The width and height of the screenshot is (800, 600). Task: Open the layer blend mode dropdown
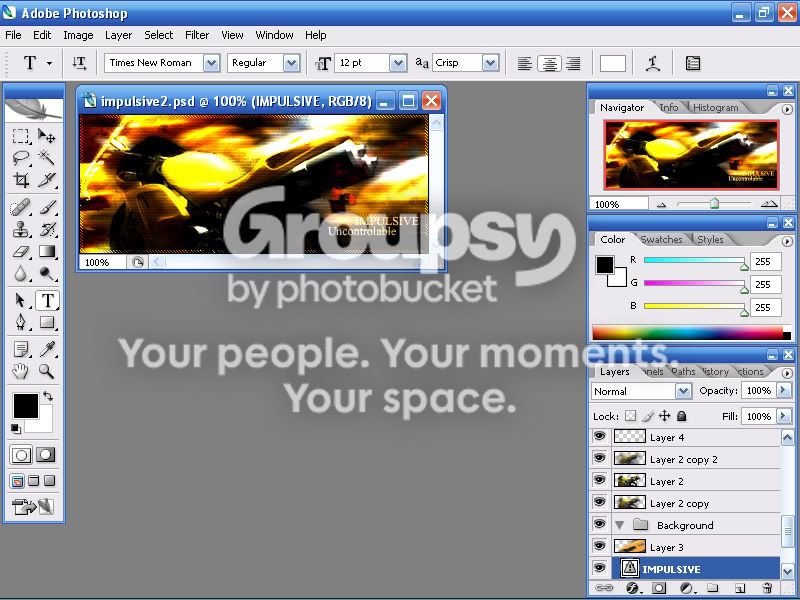point(683,391)
